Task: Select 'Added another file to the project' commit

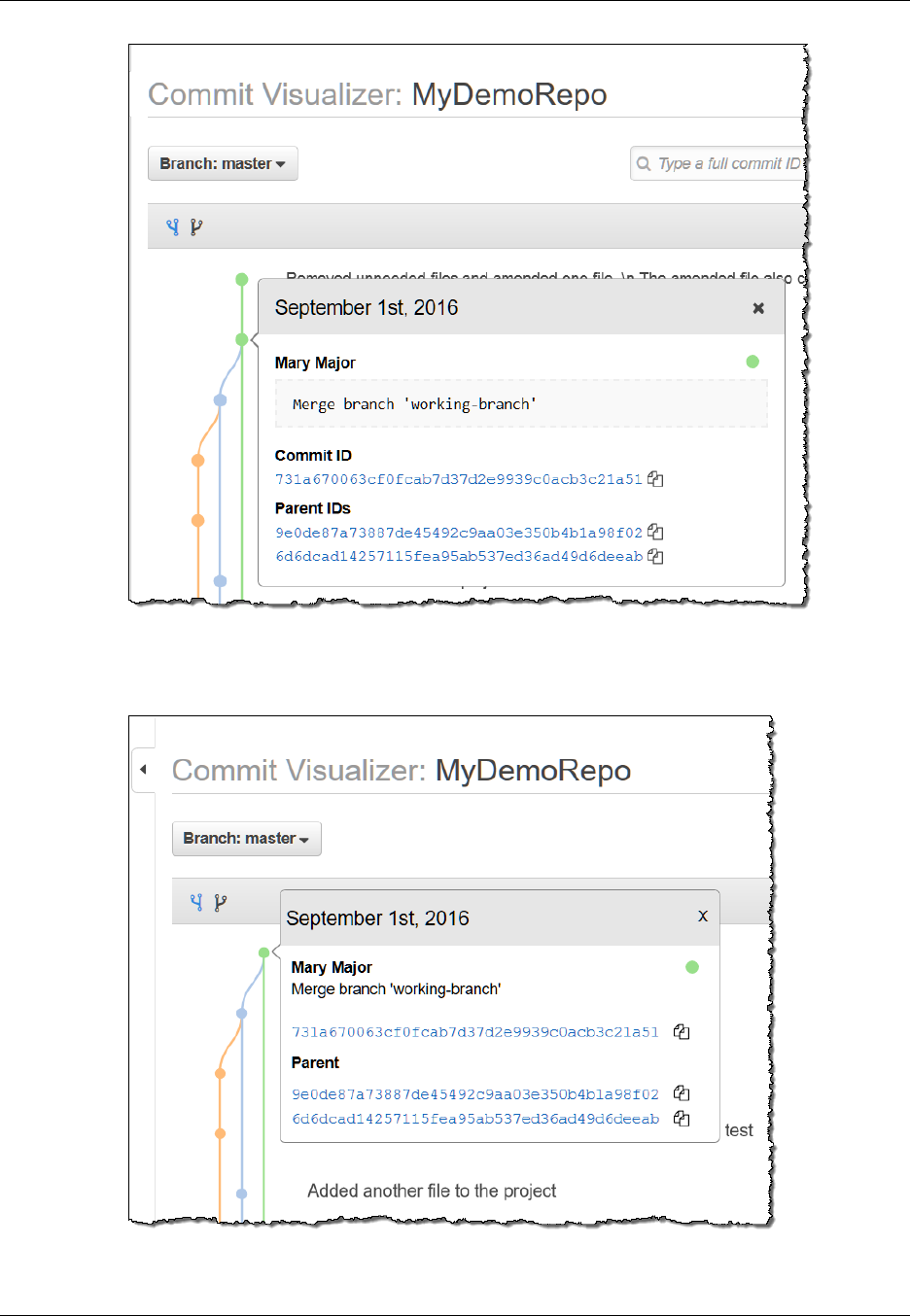Action: tap(432, 1191)
